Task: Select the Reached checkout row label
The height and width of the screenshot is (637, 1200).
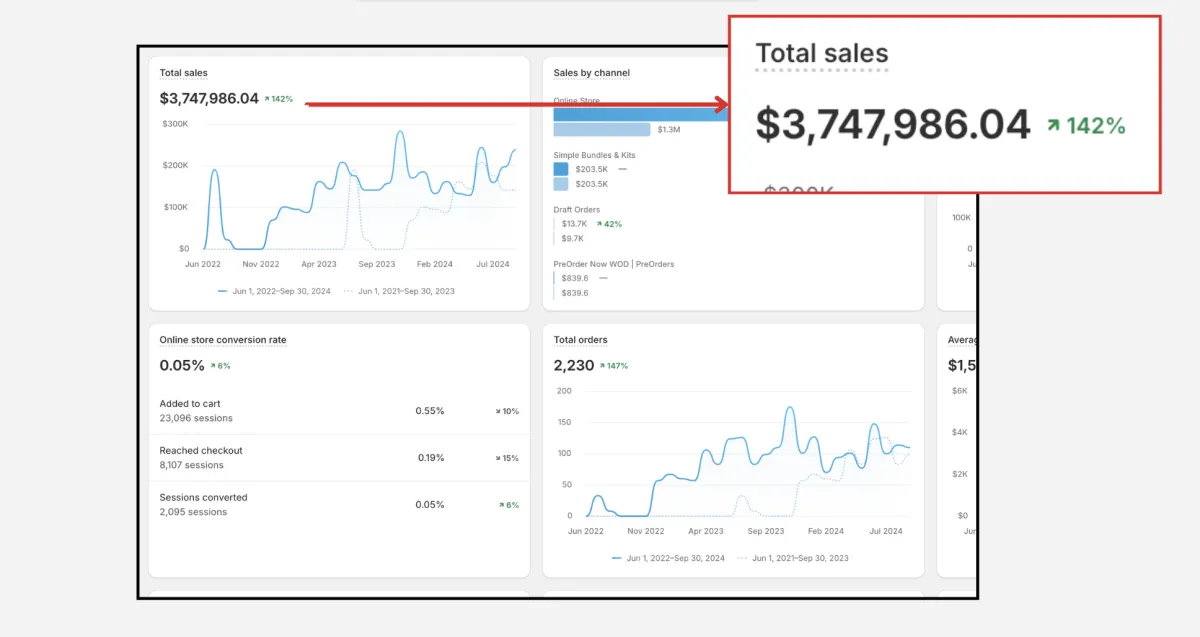Action: pos(201,451)
